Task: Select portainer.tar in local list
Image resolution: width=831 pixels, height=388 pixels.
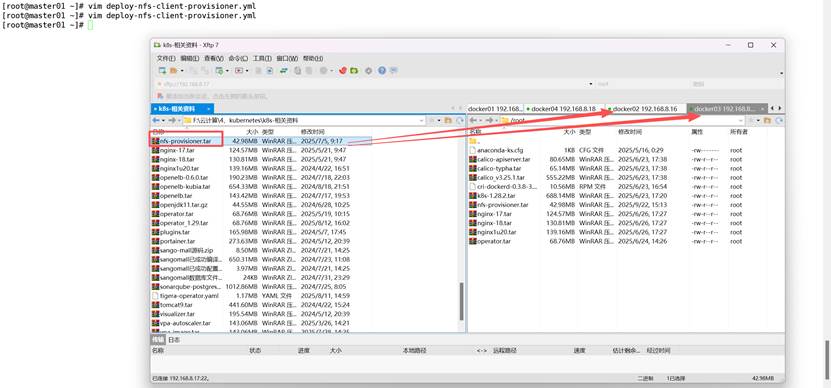Action: coord(174,241)
